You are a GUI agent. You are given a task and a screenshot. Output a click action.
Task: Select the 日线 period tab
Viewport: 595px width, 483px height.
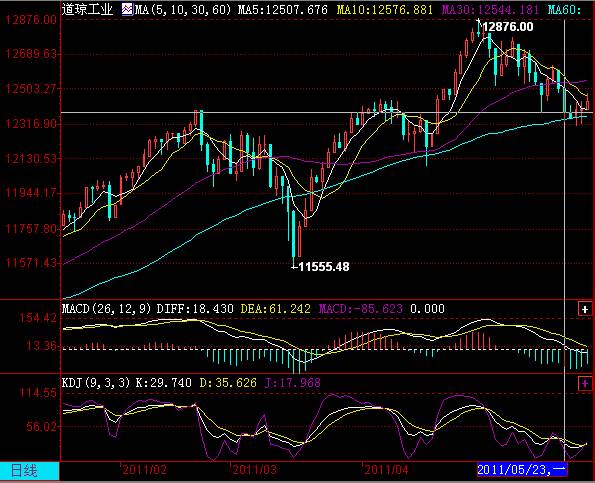pyautogui.click(x=24, y=470)
